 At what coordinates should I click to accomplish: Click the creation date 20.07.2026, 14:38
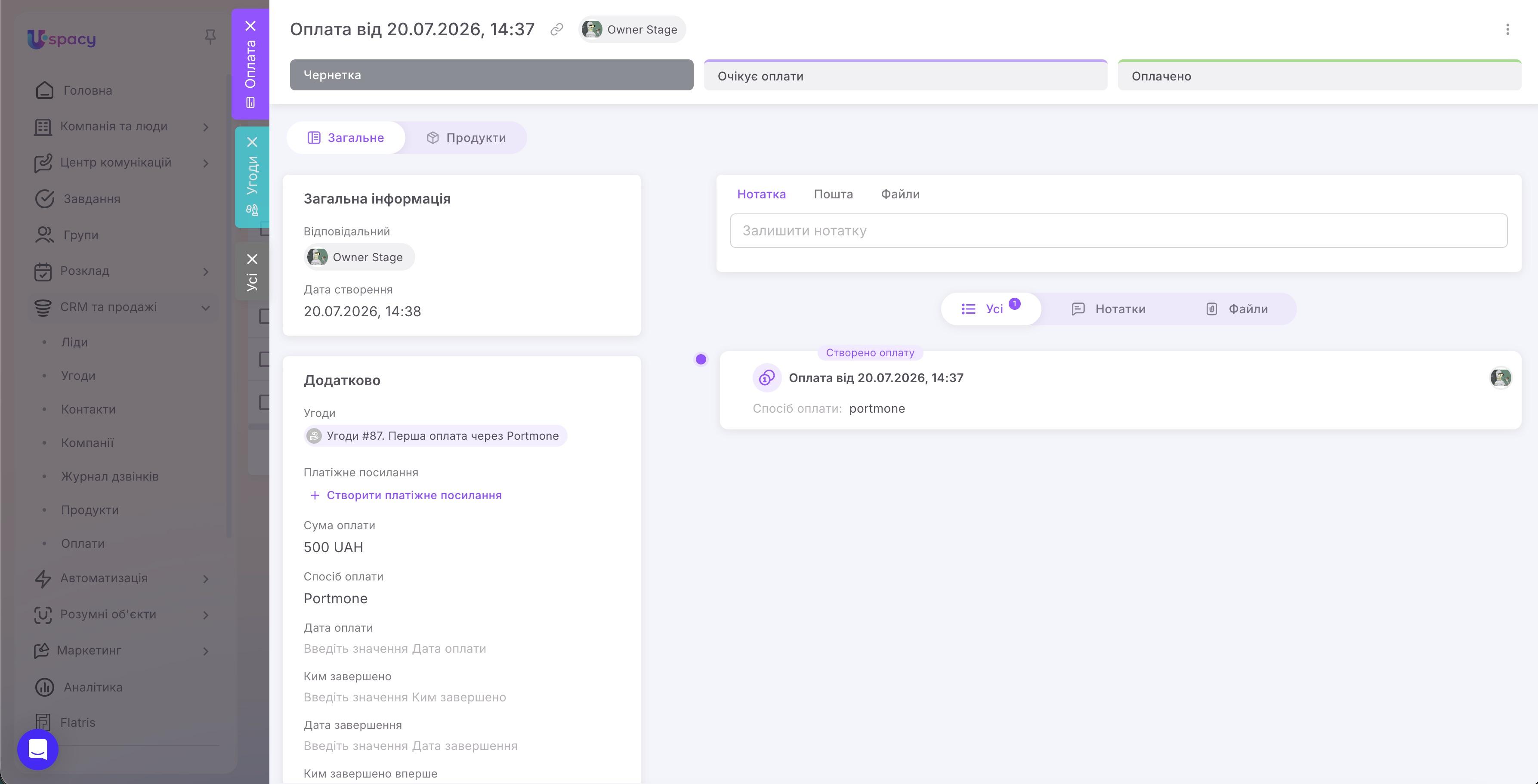click(362, 311)
